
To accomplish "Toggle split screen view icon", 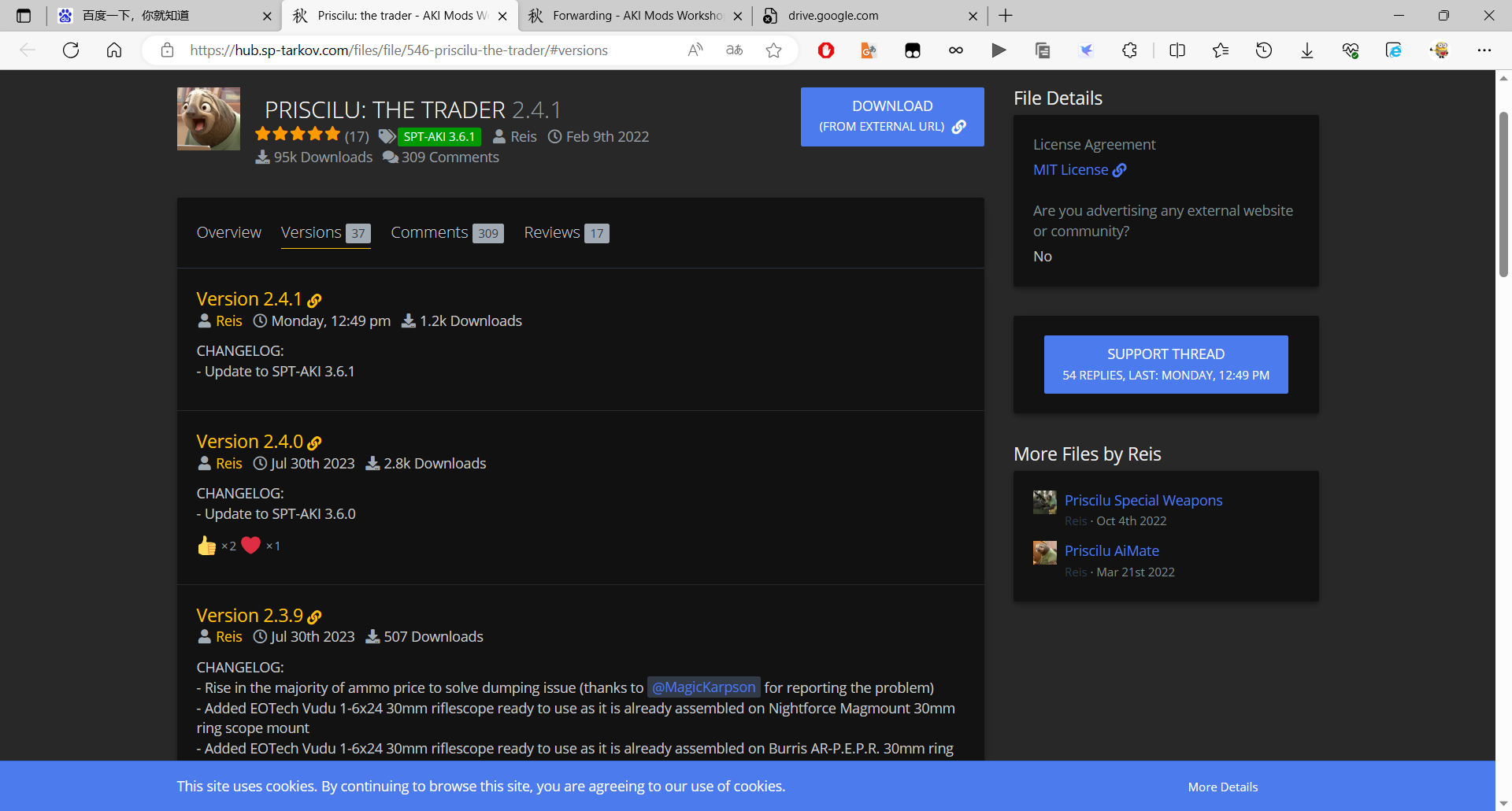I will (x=1177, y=50).
